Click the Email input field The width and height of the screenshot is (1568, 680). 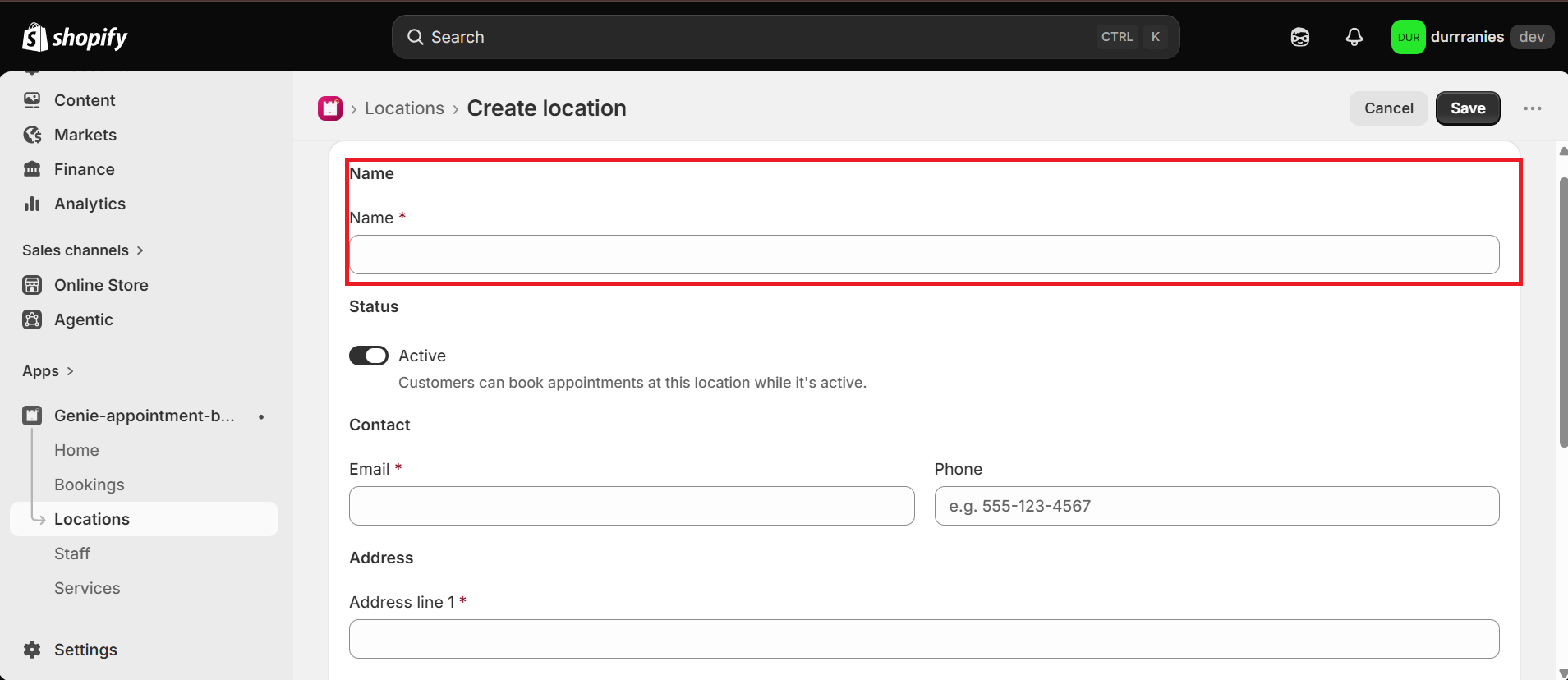pos(632,506)
